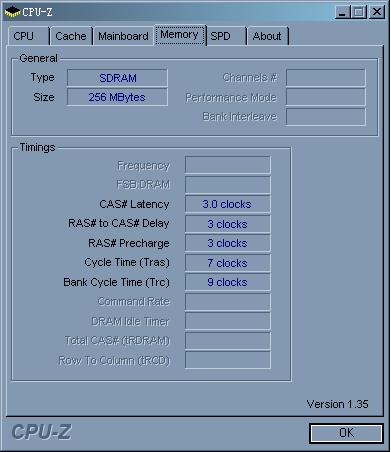Close the CPU-Z window
Image resolution: width=391 pixels, height=452 pixels.
click(x=377, y=12)
